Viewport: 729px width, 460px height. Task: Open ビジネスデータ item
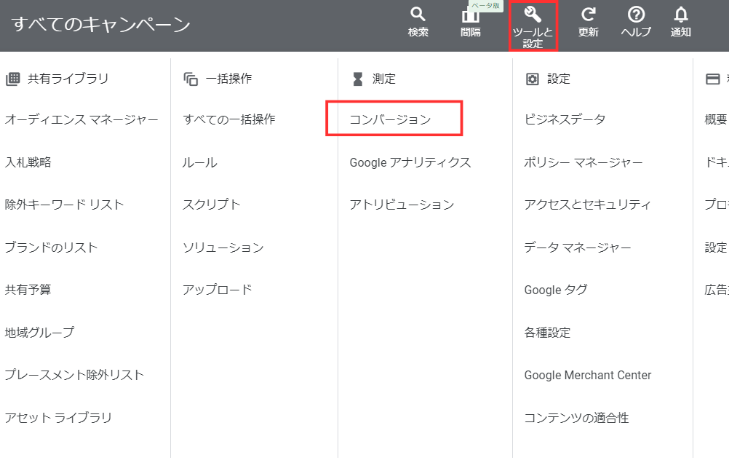pos(565,120)
